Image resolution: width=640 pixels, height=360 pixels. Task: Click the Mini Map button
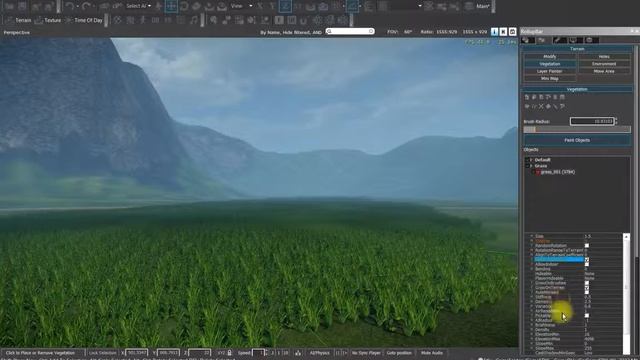[550, 78]
